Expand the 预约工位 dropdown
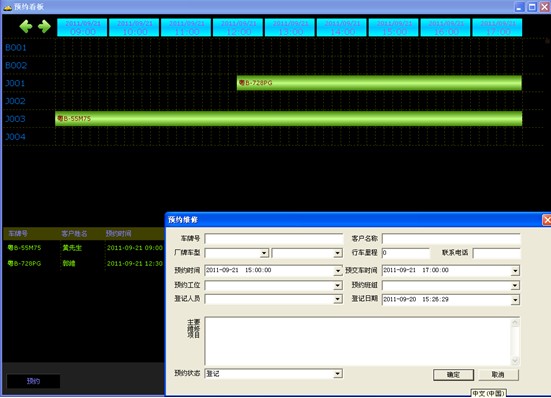The image size is (551, 398). (x=338, y=285)
